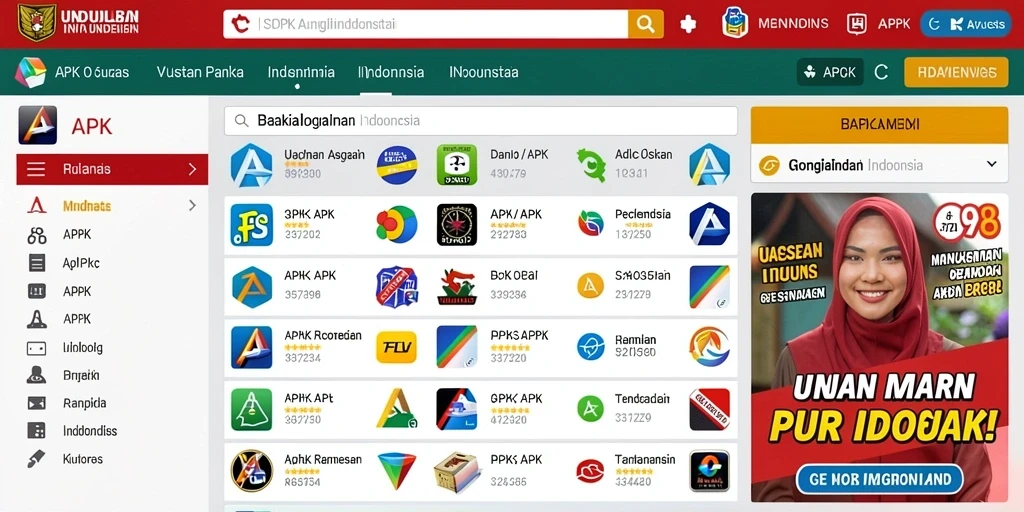Open the woman in hijab advertisement banner

(x=879, y=347)
